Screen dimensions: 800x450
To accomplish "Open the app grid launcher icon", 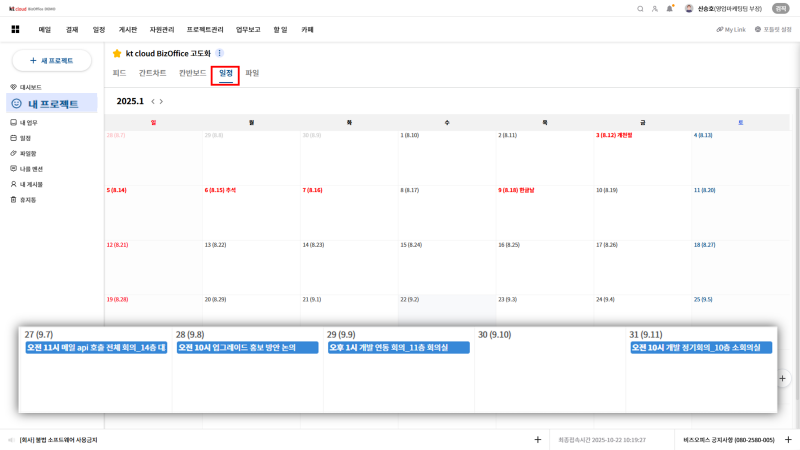I will click(15, 30).
